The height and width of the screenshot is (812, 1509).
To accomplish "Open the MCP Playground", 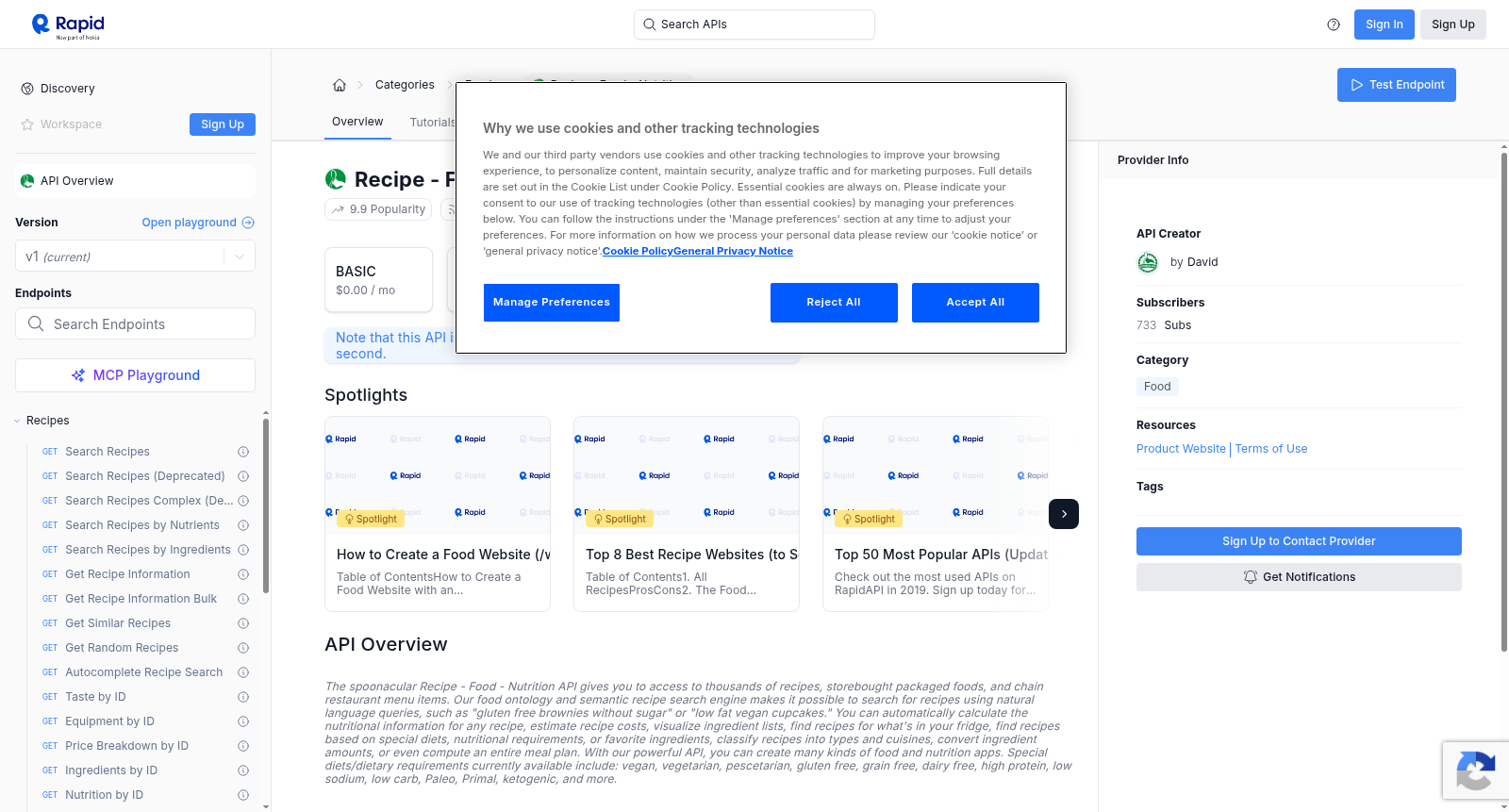I will point(135,375).
